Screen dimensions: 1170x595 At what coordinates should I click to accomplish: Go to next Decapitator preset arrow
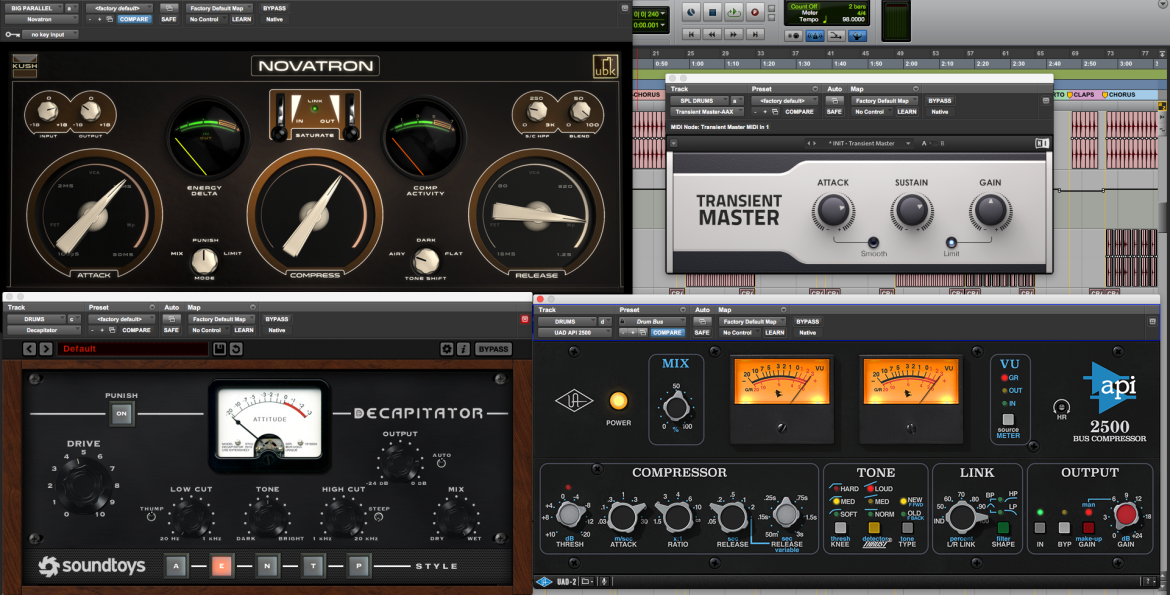click(46, 349)
